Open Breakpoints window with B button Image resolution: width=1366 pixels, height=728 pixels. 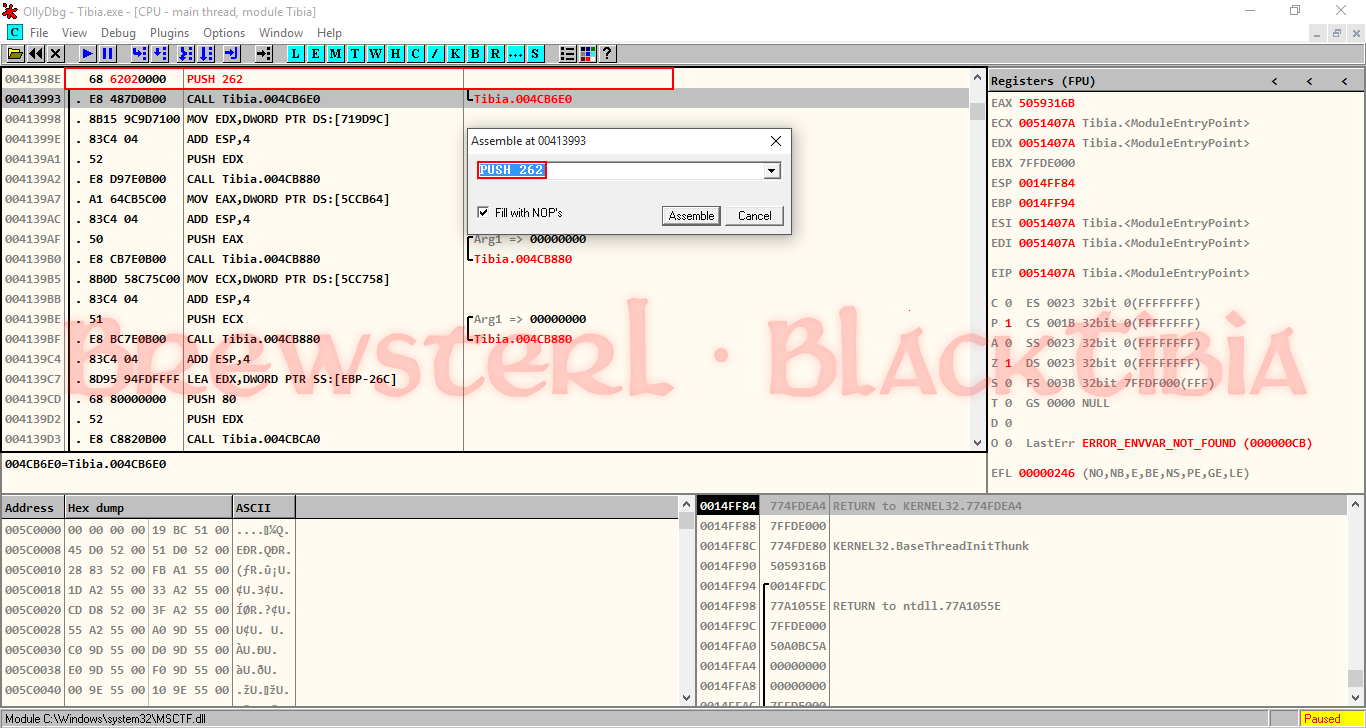pyautogui.click(x=476, y=54)
